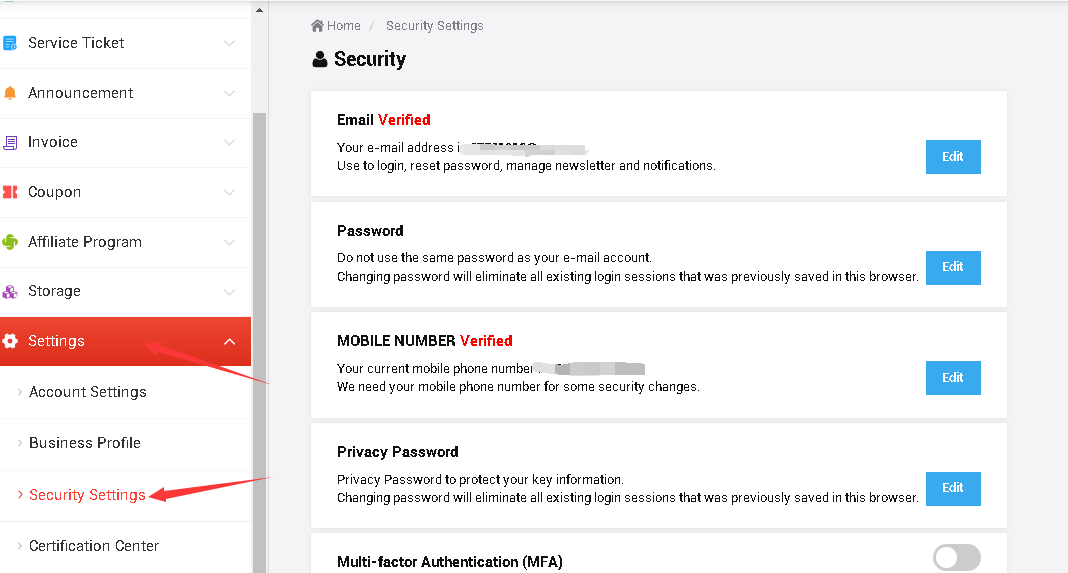Image resolution: width=1068 pixels, height=573 pixels.
Task: Click the Coupon ticket icon
Action: tap(10, 192)
